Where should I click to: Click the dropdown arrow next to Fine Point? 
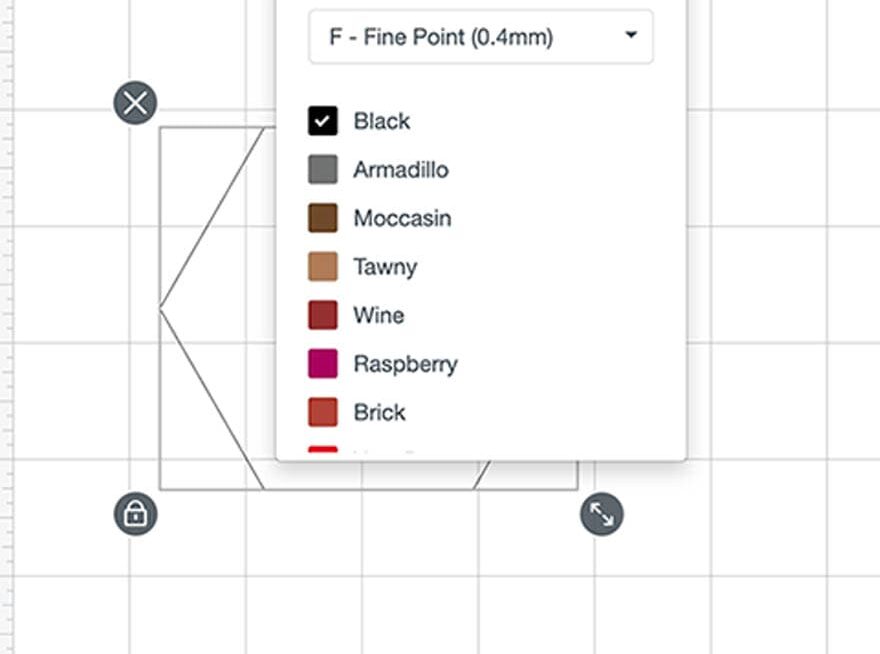[x=631, y=37]
